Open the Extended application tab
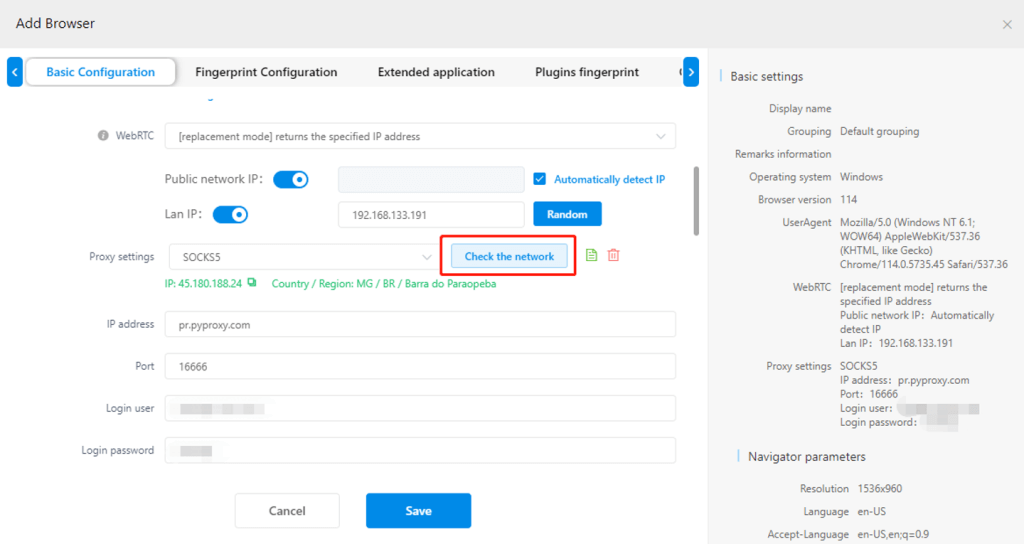 pos(436,72)
